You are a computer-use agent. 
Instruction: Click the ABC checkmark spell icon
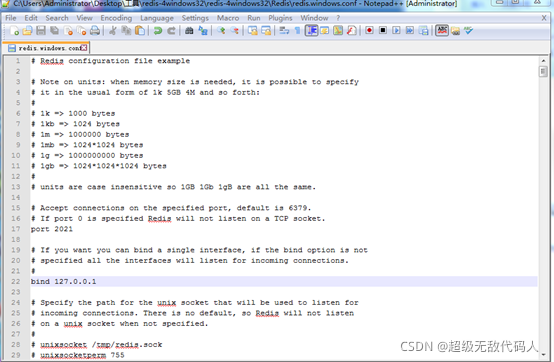[x=469, y=31]
